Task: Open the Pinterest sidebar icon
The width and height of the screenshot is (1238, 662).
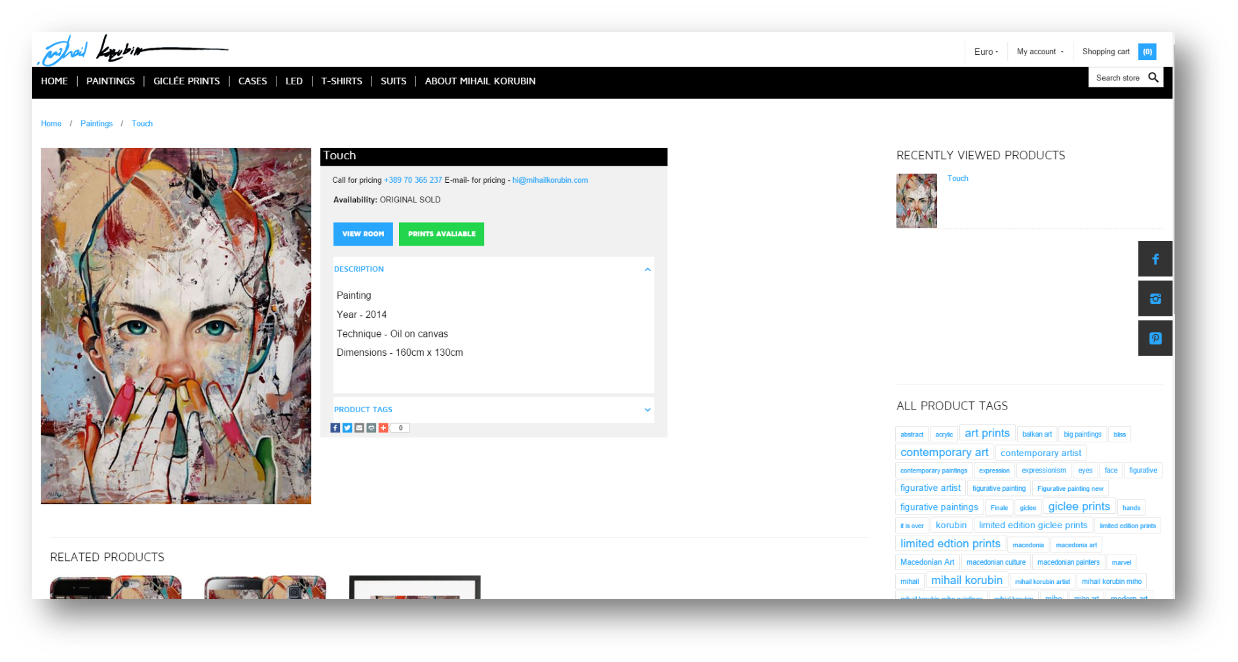Action: click(x=1155, y=338)
